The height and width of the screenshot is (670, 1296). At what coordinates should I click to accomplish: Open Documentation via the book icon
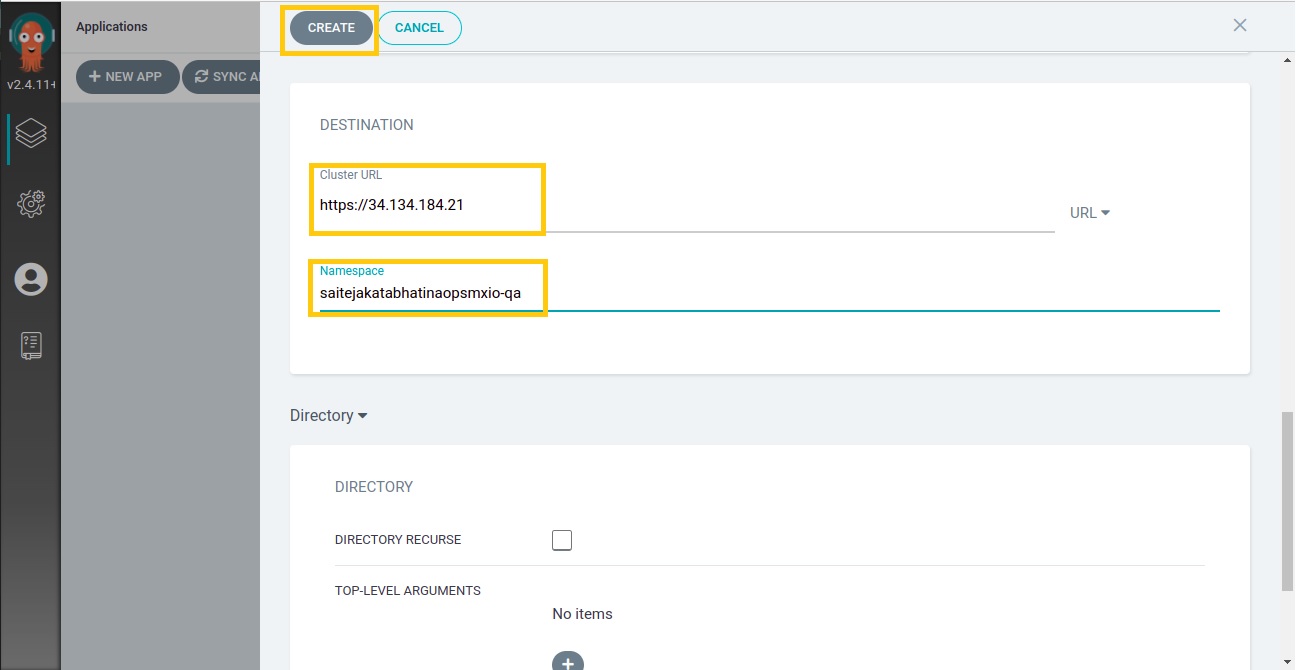coord(31,346)
